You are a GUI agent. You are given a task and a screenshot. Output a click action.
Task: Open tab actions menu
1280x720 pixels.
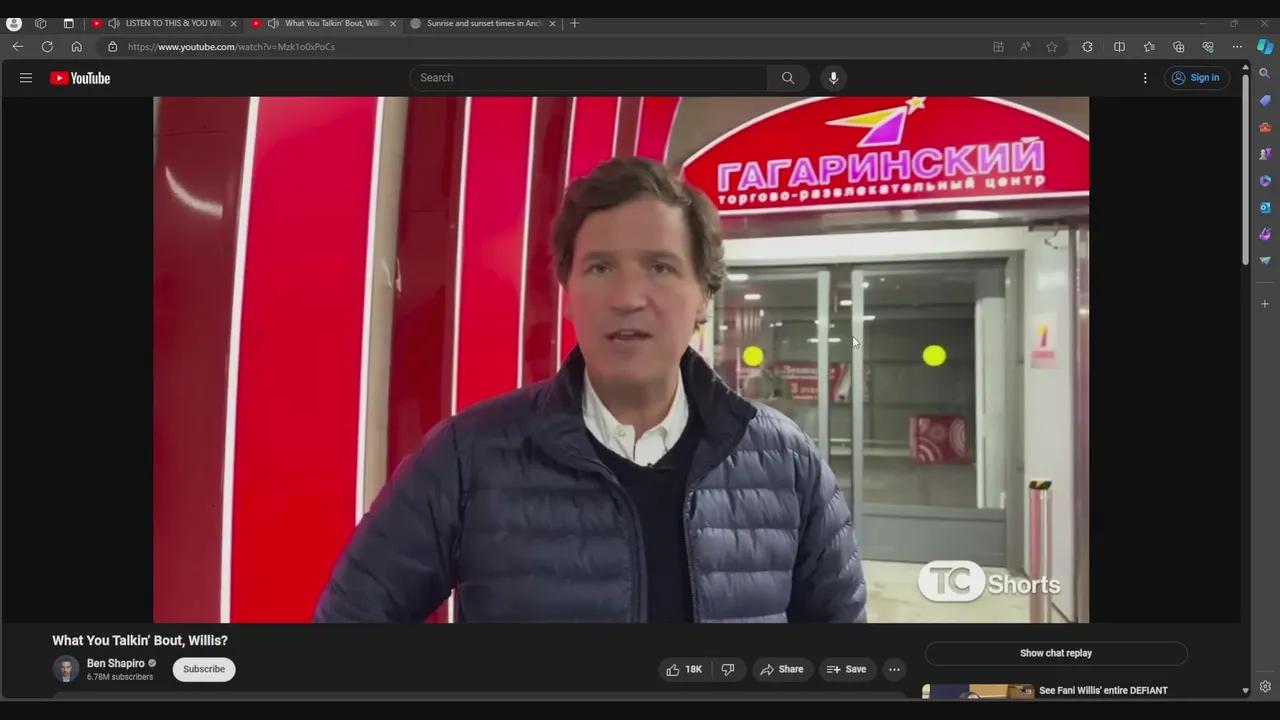68,23
